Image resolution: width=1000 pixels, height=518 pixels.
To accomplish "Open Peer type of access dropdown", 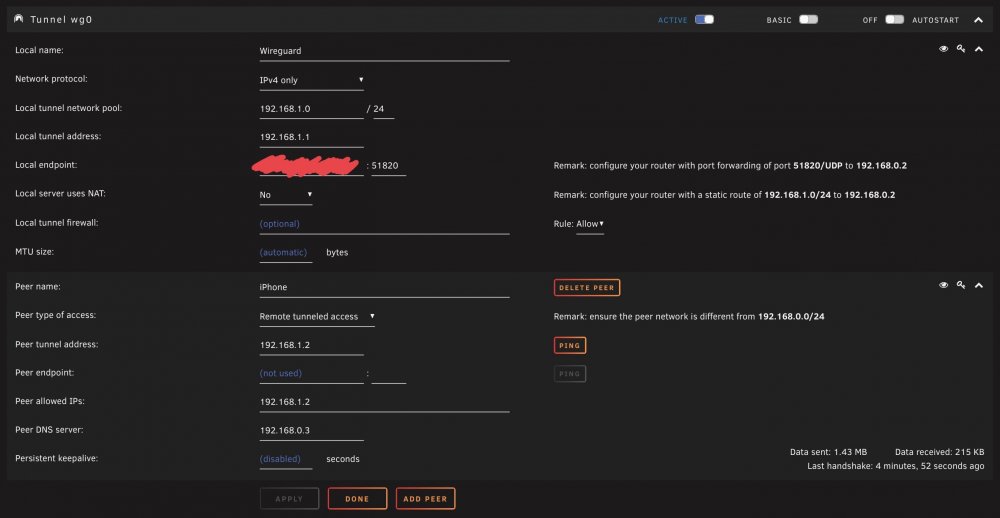I will click(x=317, y=316).
